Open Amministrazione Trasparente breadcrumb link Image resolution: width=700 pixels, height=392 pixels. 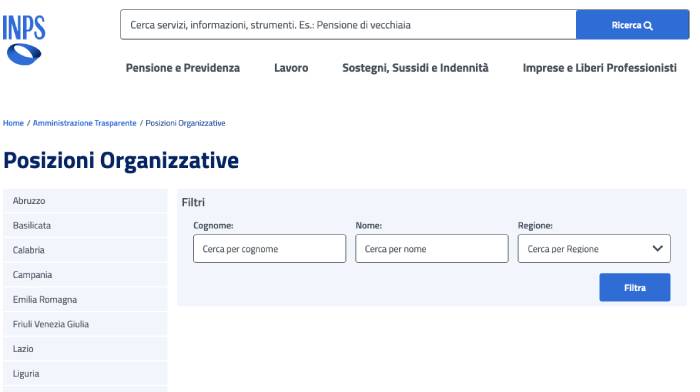(x=84, y=123)
